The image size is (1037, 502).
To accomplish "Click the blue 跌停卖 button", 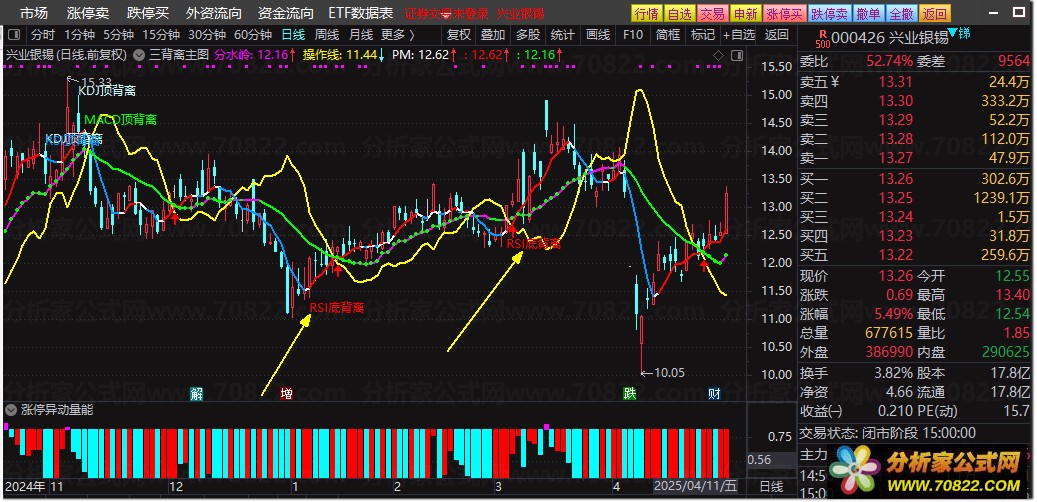I will [829, 13].
